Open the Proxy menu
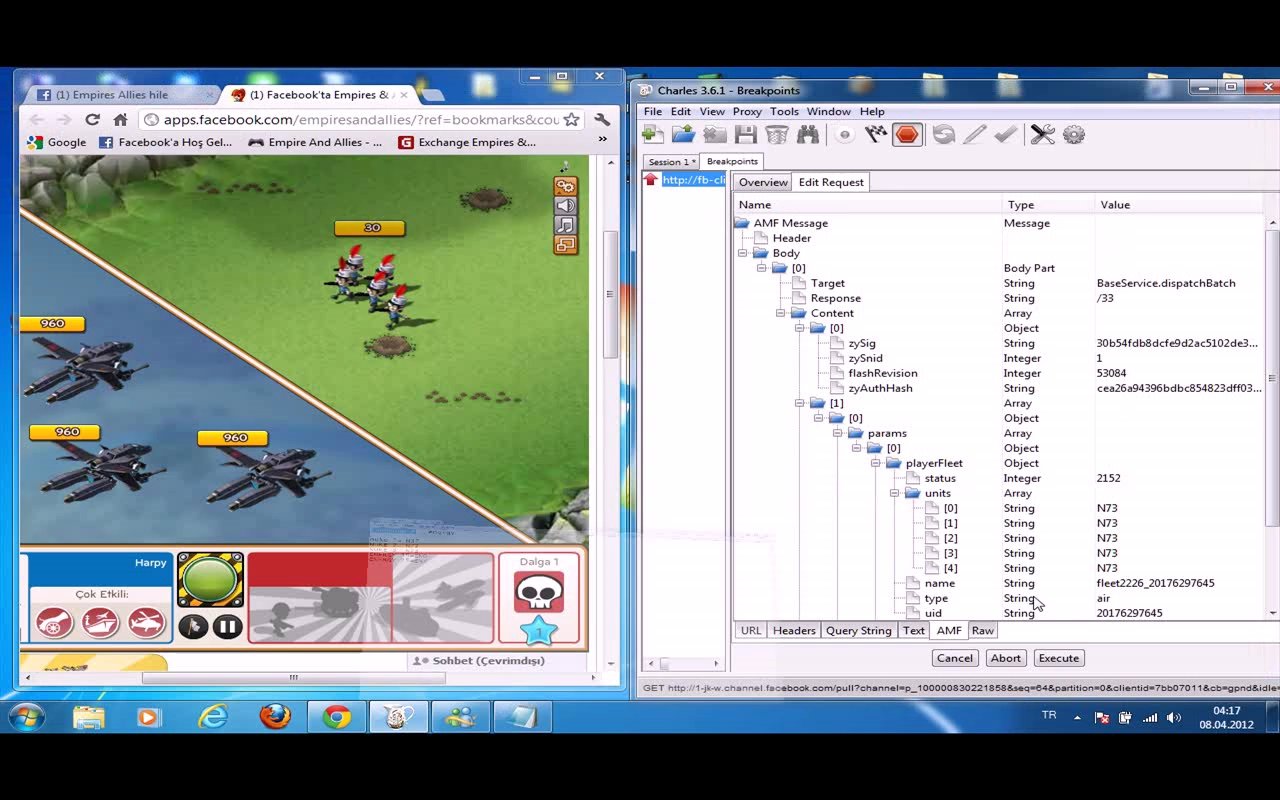 [747, 111]
